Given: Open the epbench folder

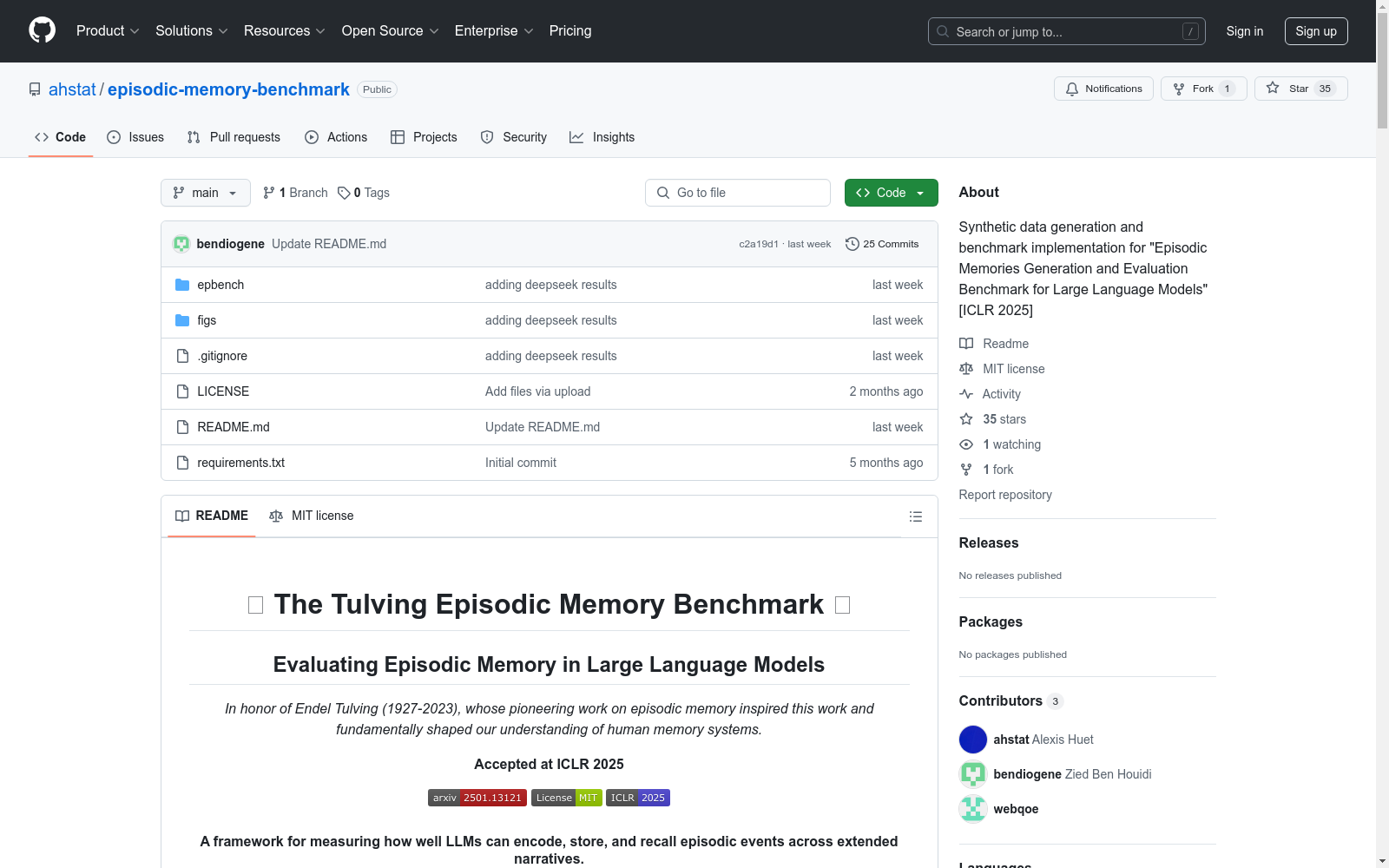Looking at the screenshot, I should pos(221,285).
